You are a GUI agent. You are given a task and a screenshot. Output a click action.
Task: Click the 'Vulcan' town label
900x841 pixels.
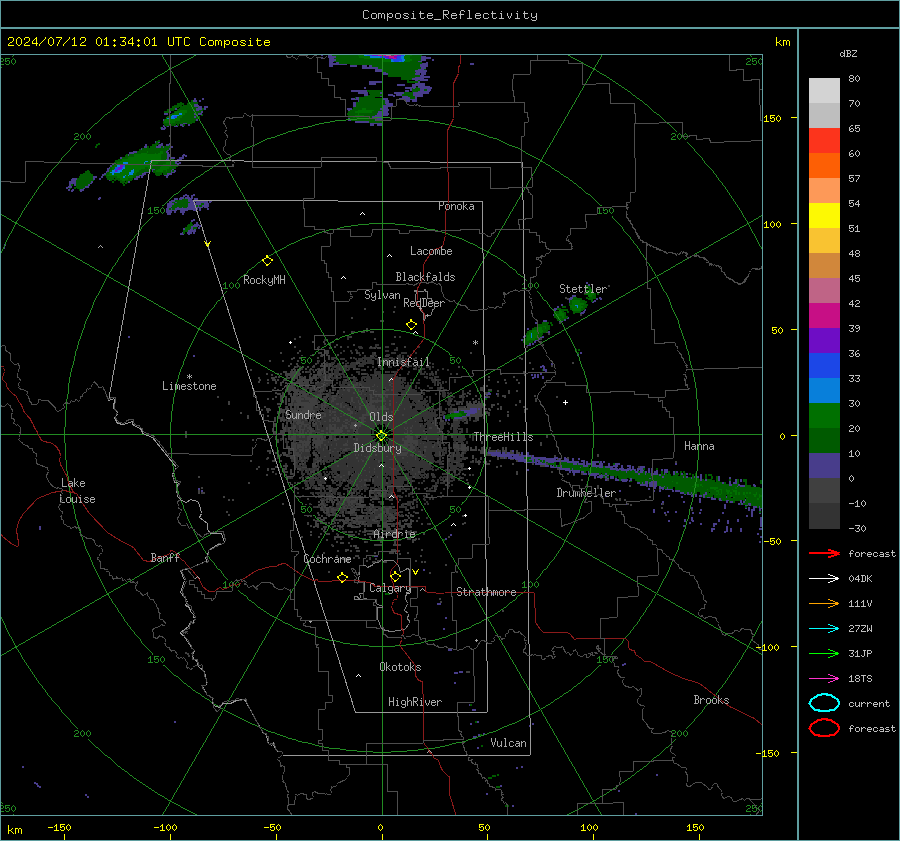click(508, 743)
